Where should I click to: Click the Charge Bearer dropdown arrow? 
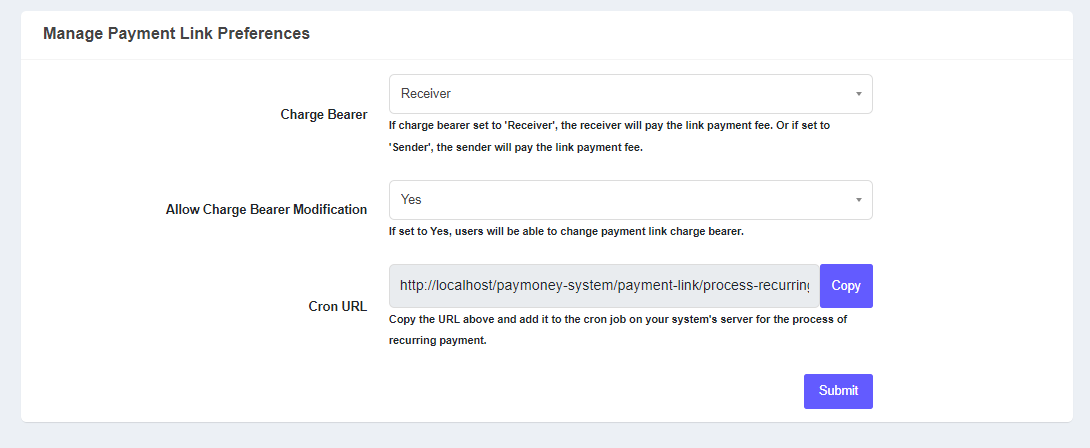click(x=858, y=94)
